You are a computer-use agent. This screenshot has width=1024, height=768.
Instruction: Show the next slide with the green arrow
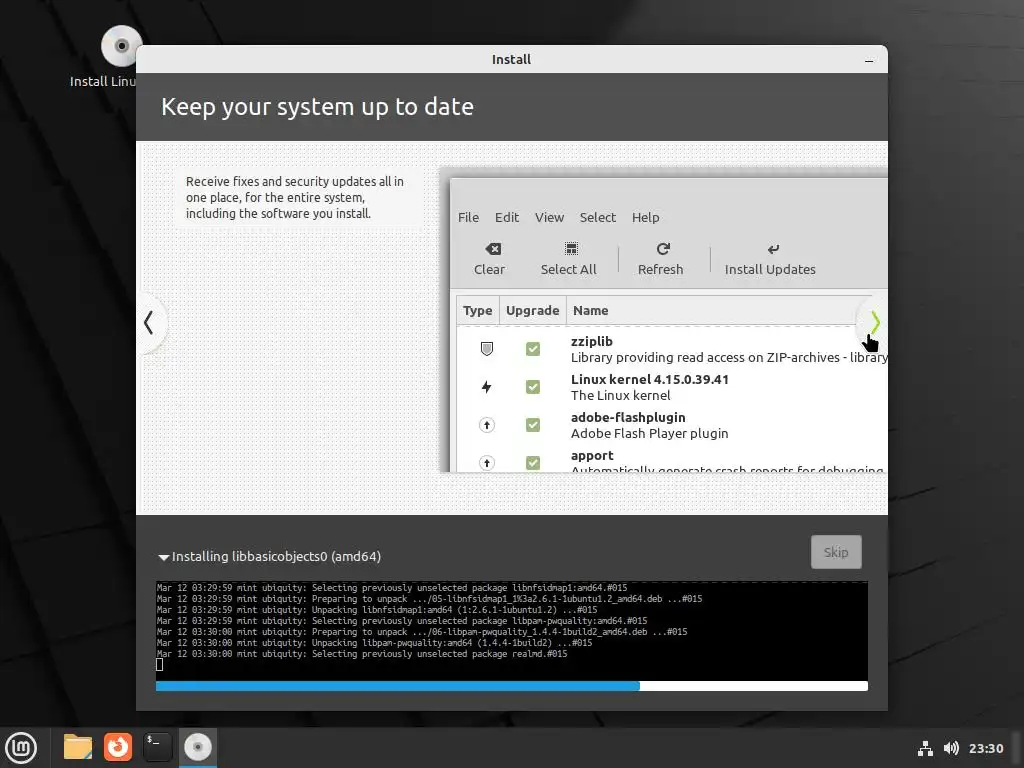click(x=875, y=322)
